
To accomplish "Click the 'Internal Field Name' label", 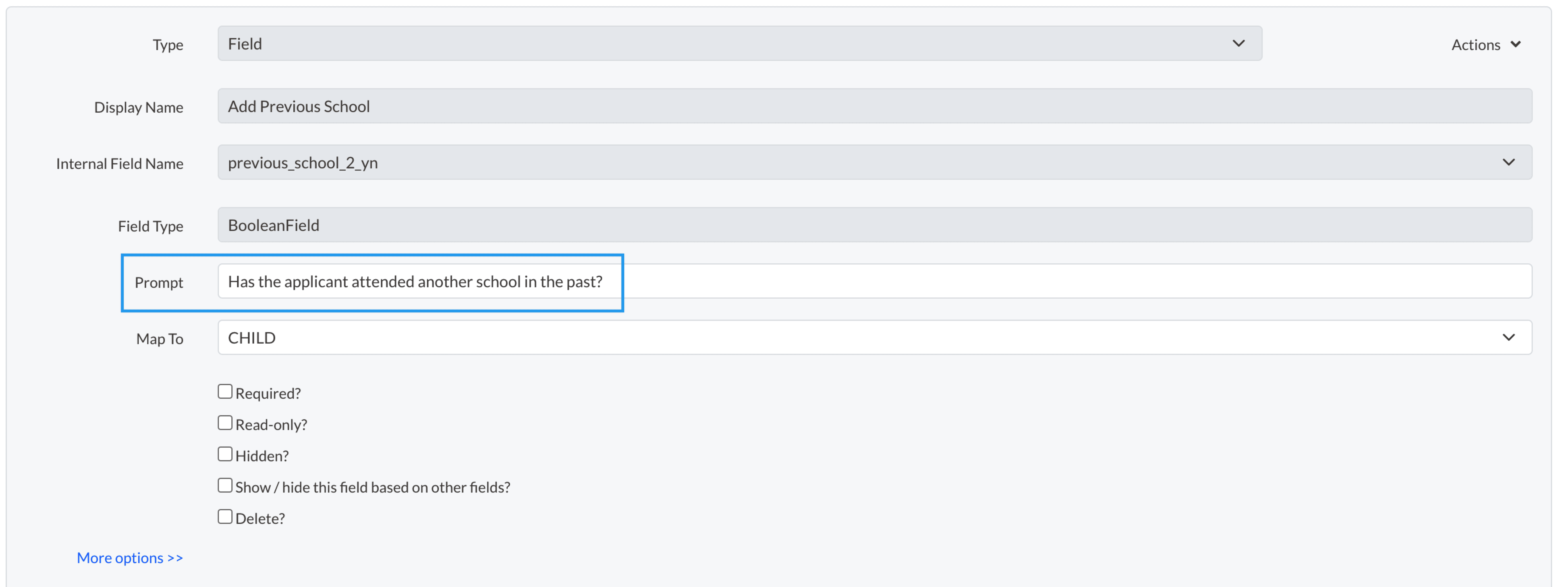I will (x=119, y=164).
